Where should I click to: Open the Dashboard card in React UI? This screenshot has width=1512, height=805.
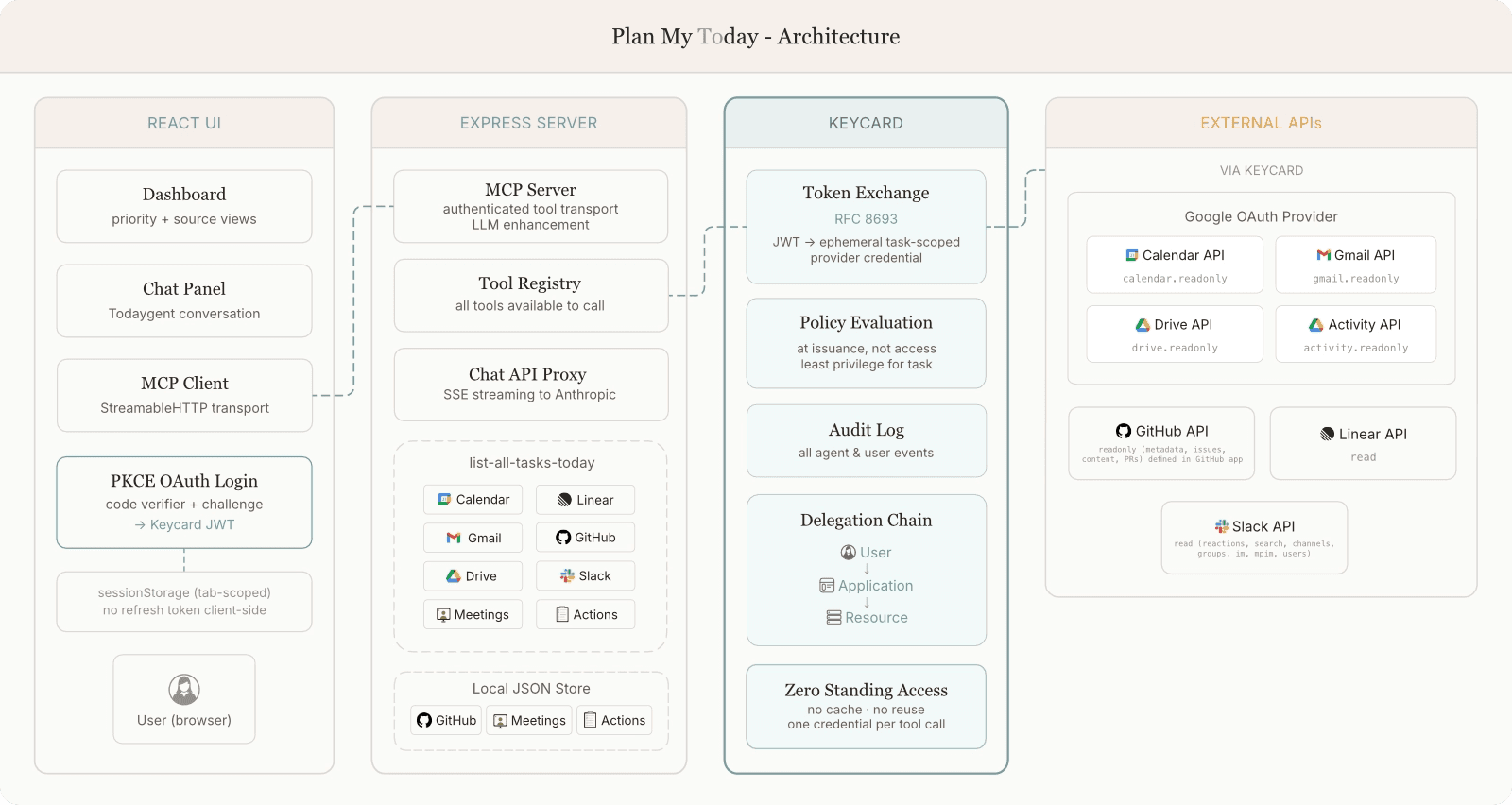pos(184,206)
